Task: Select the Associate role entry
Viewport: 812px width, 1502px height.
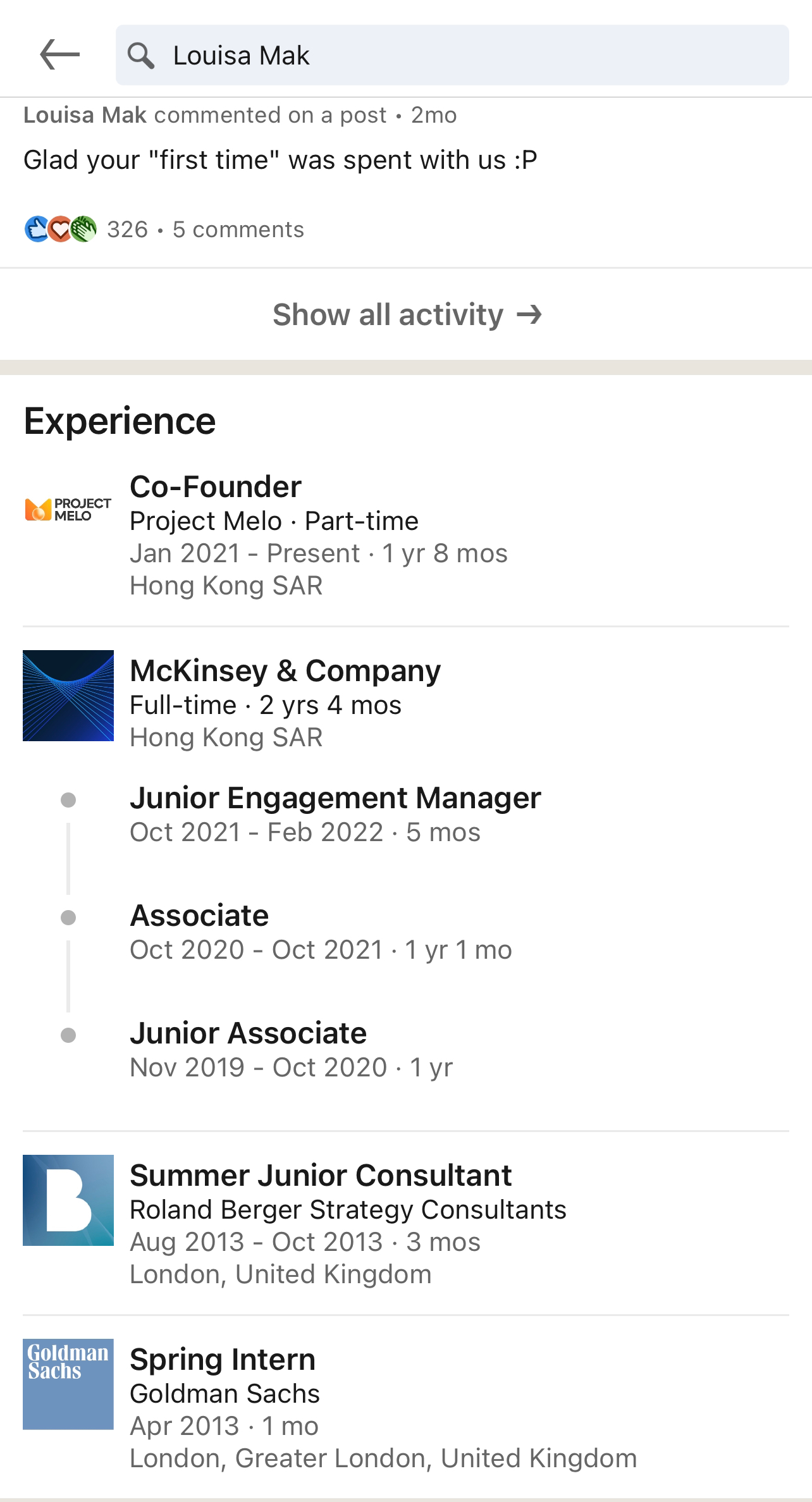Action: [406, 932]
